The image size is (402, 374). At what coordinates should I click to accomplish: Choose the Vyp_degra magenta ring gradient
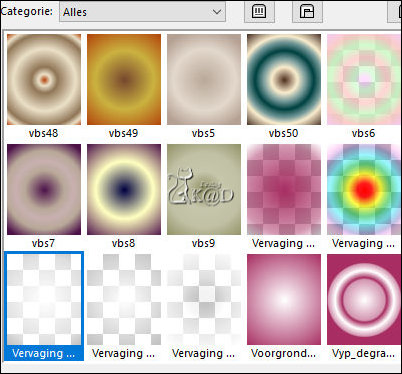(364, 299)
